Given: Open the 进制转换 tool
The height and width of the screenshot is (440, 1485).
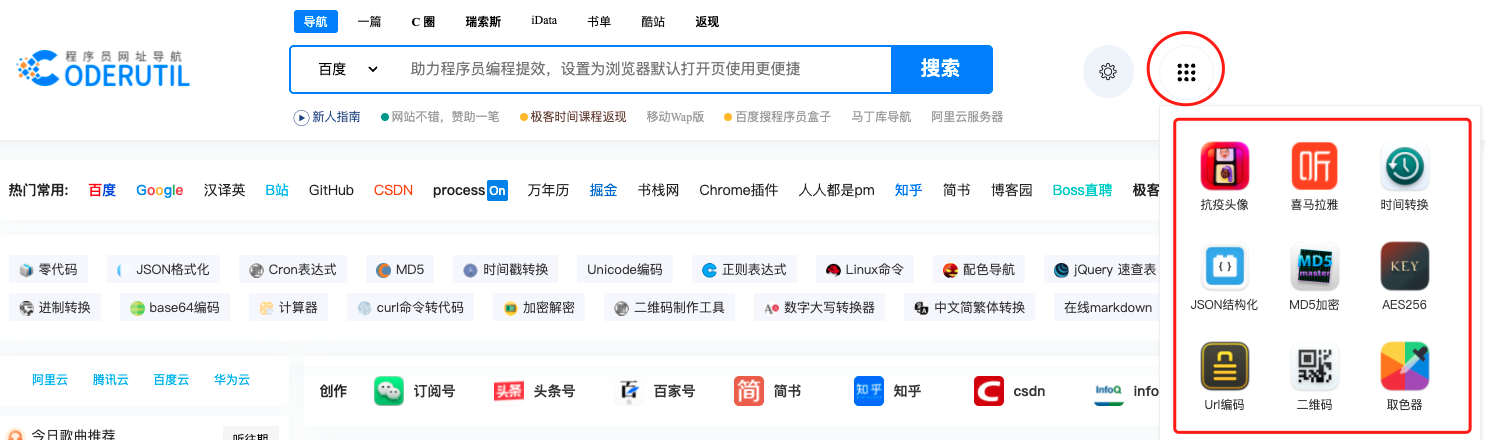Looking at the screenshot, I should point(55,307).
